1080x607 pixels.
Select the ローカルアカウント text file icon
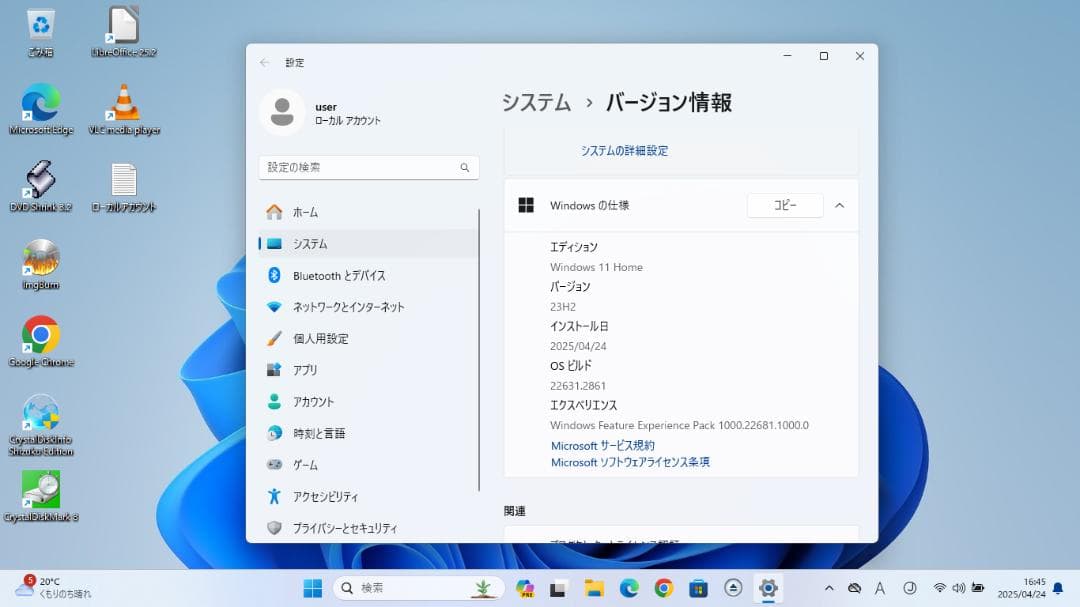(124, 186)
